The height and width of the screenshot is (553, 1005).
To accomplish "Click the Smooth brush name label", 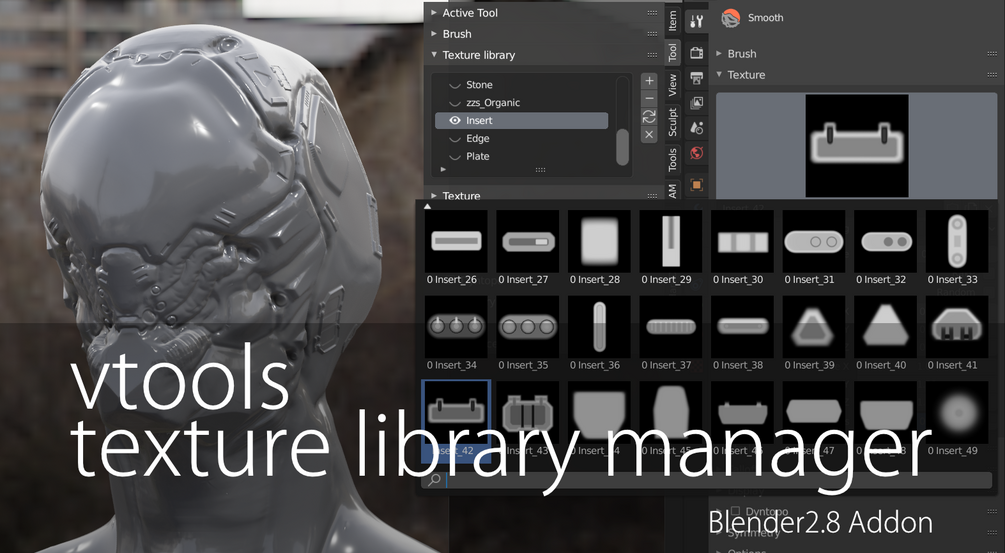I will coord(765,18).
